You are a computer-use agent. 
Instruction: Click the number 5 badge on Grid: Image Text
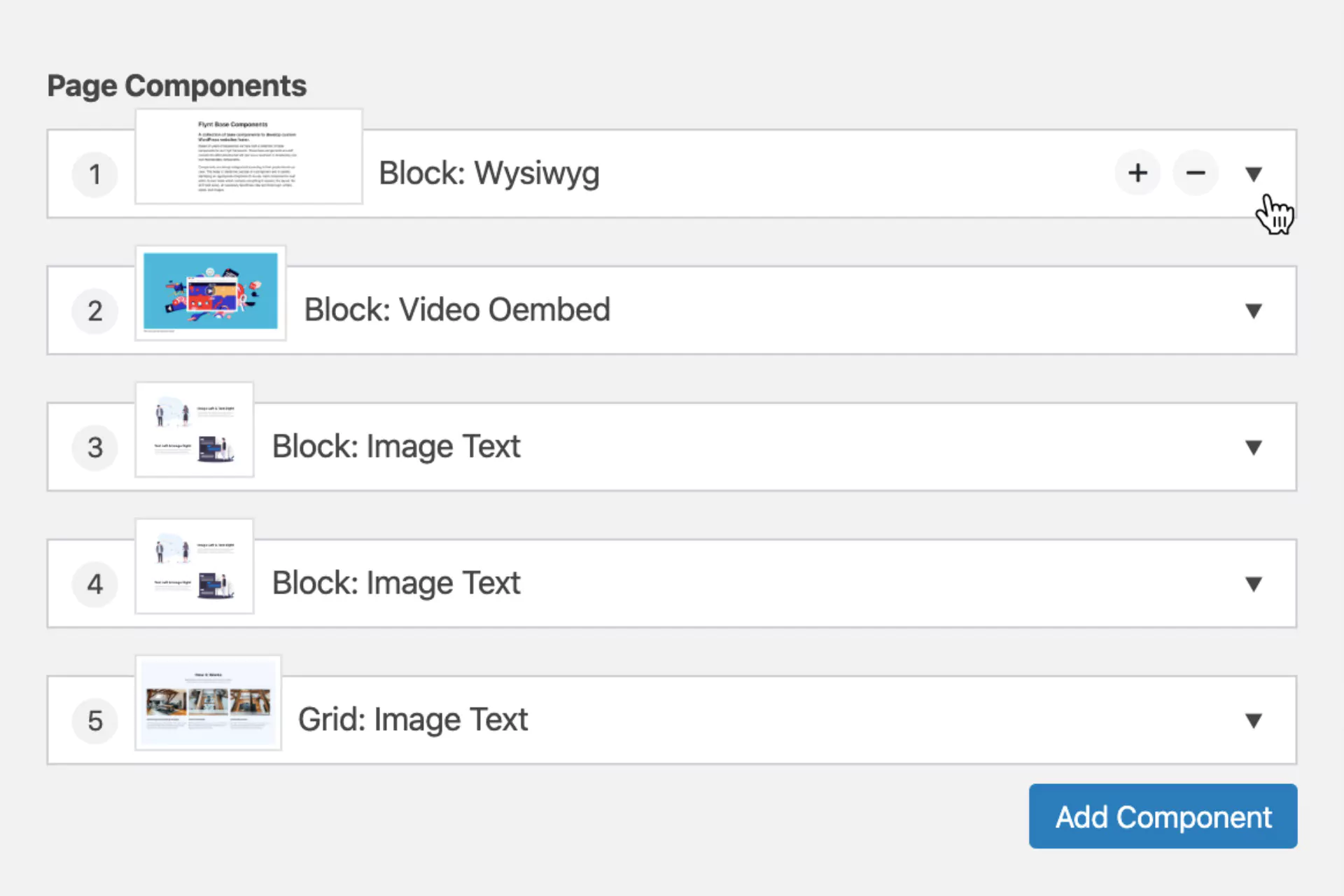94,720
